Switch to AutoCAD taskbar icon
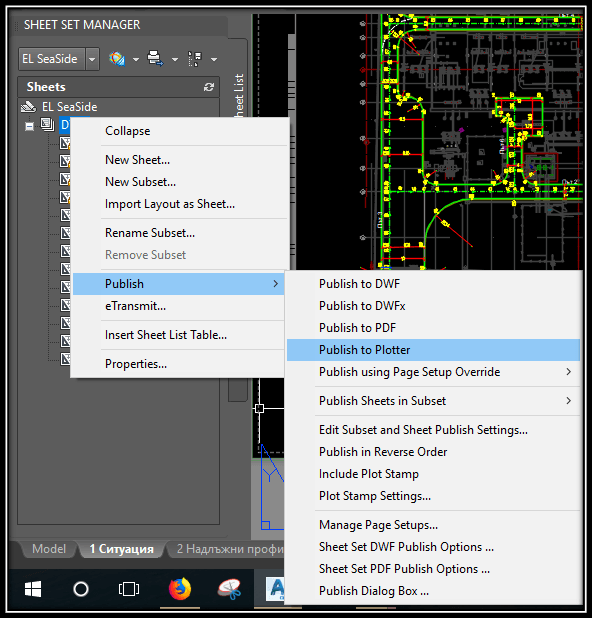This screenshot has height=618, width=592. pyautogui.click(x=275, y=589)
